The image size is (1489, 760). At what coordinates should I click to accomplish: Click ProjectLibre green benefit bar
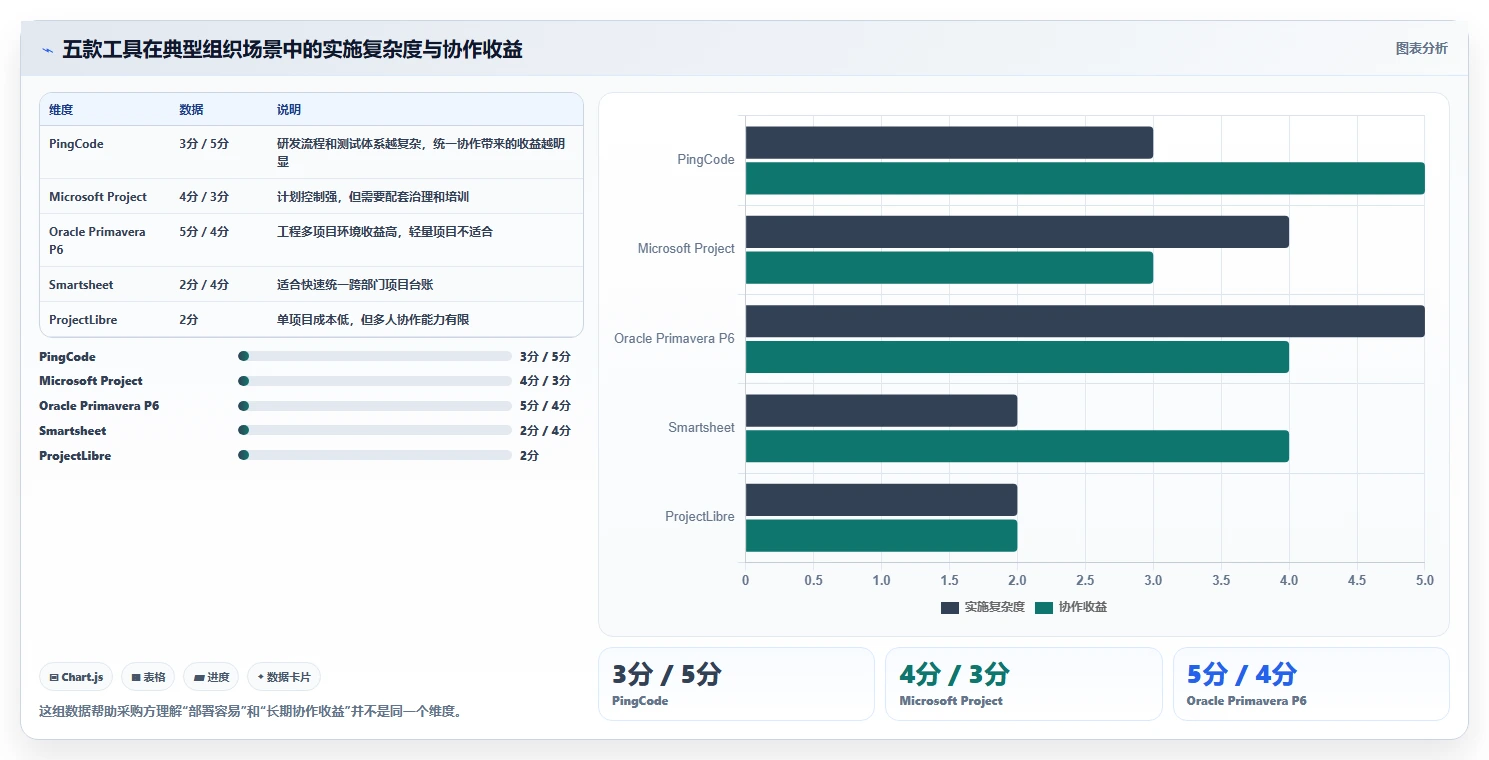coord(881,535)
